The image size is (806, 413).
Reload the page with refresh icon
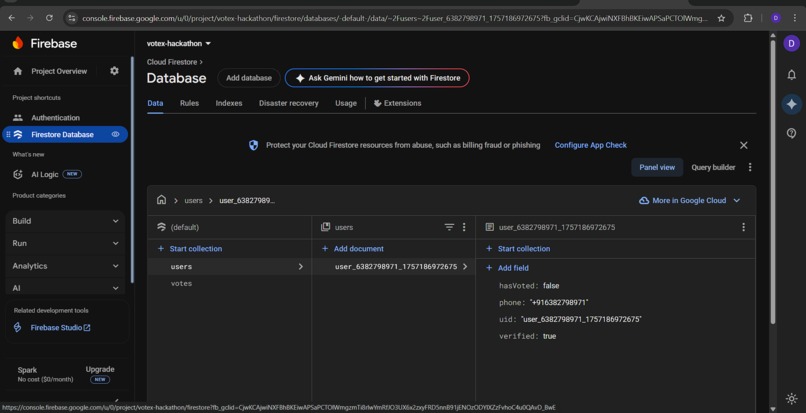click(49, 17)
